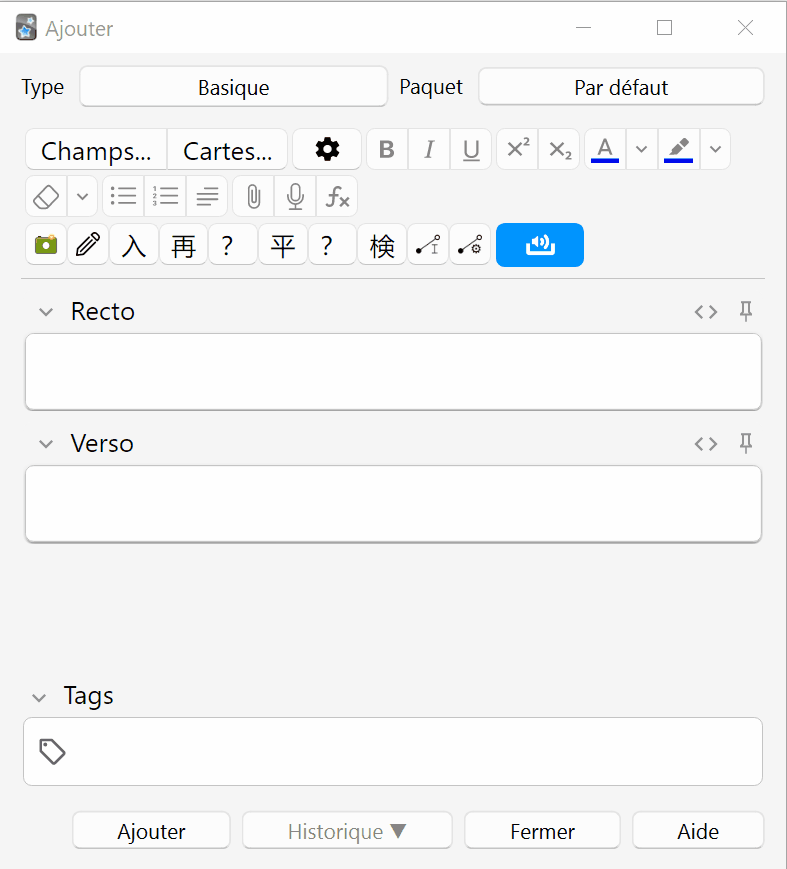Attach a media file with paperclip

coord(253,196)
